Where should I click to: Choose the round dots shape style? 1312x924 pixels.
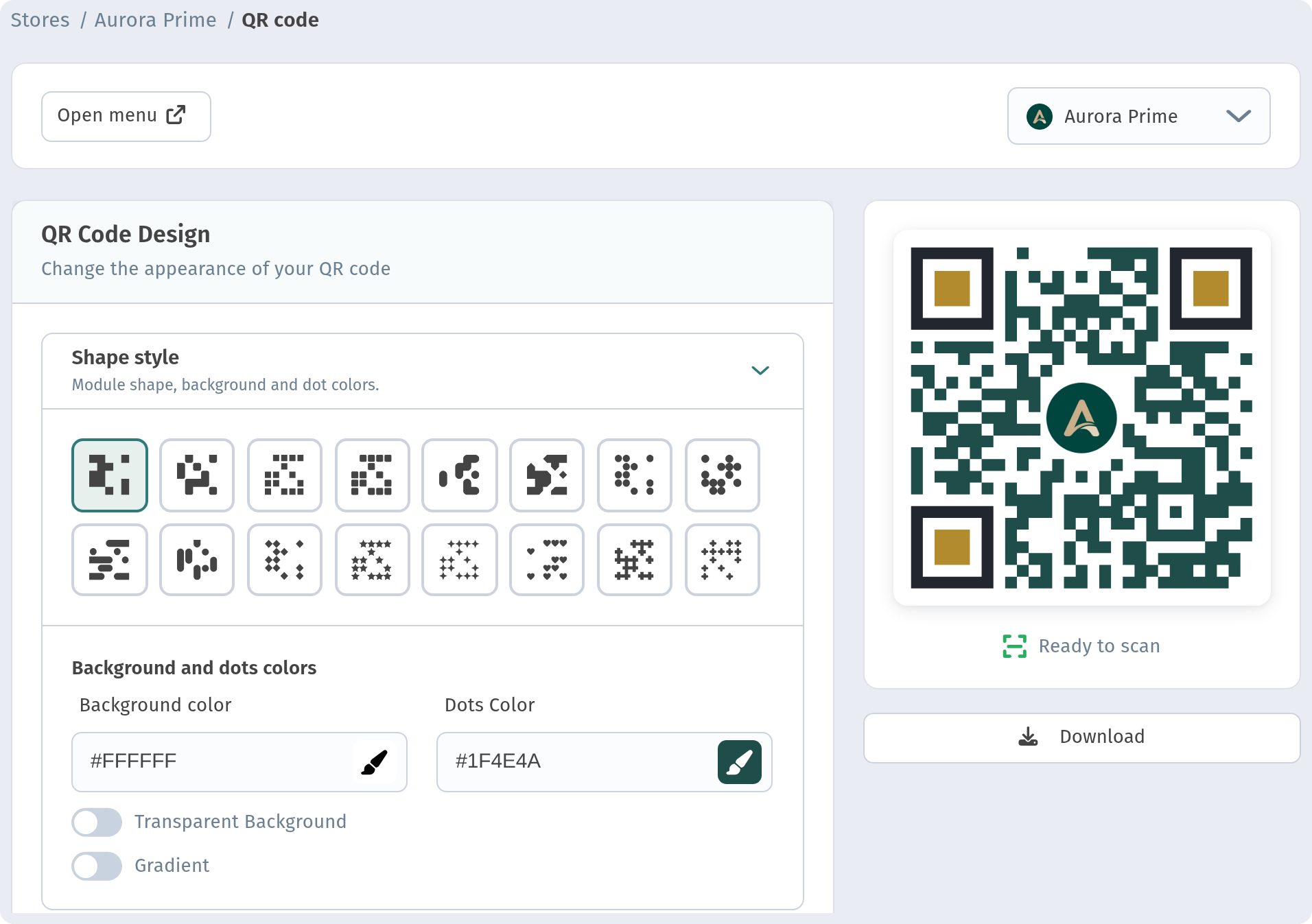coord(635,475)
